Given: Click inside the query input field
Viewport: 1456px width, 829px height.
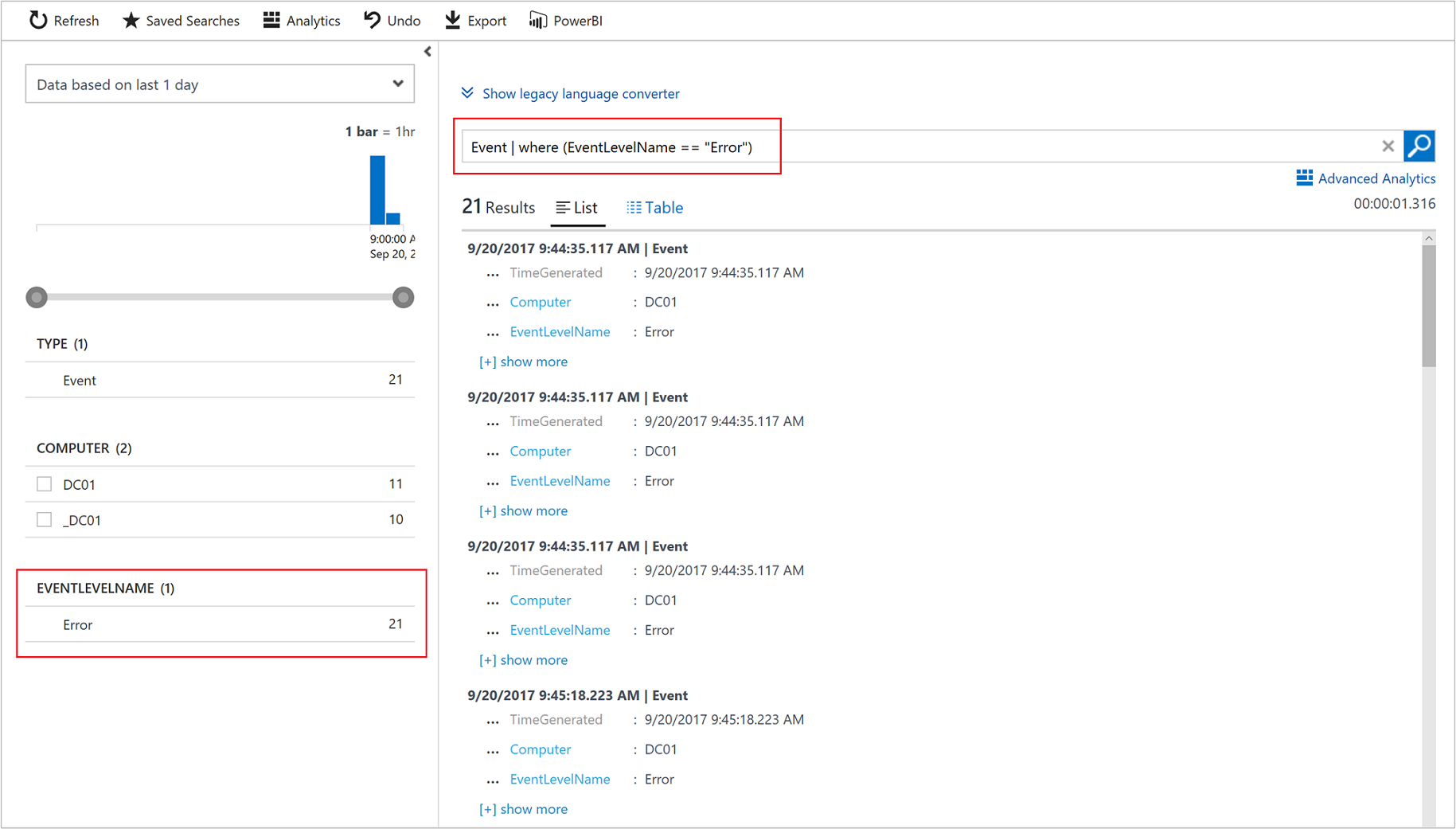Looking at the screenshot, I should [919, 147].
